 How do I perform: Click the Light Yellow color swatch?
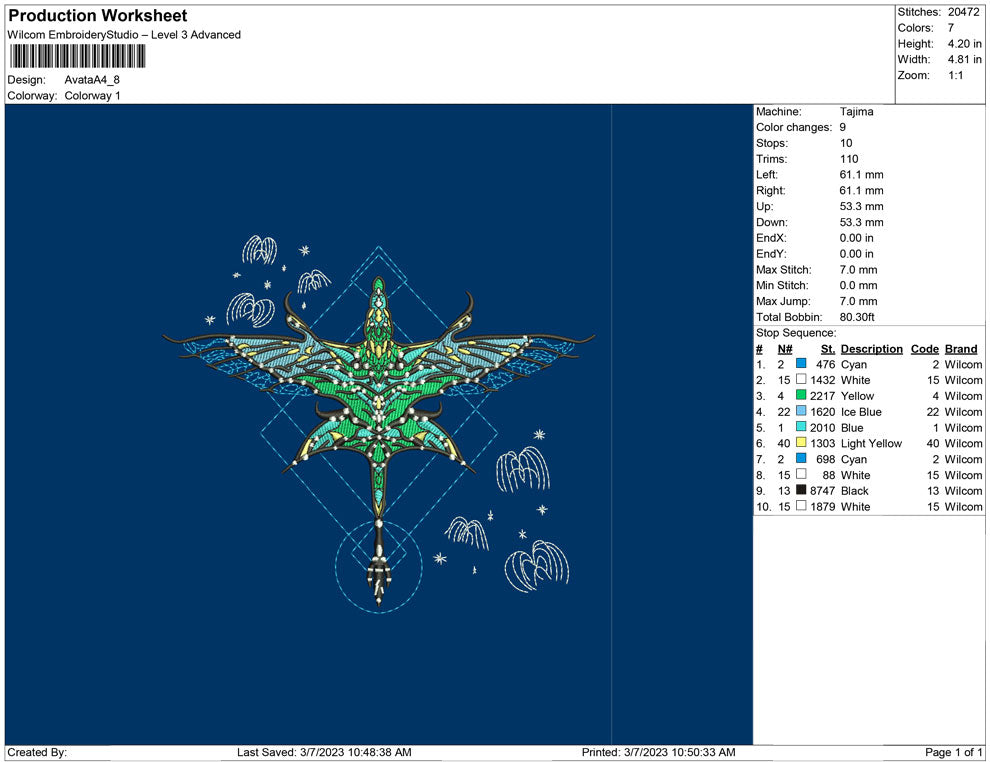click(x=801, y=443)
